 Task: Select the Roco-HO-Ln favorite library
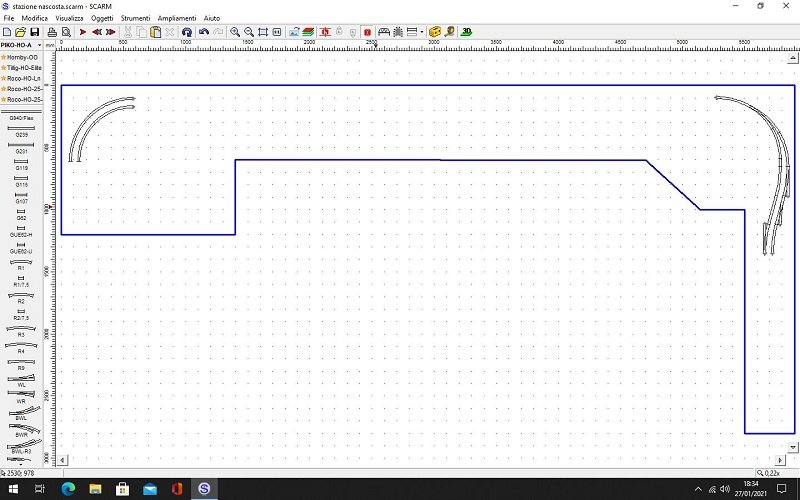22,78
